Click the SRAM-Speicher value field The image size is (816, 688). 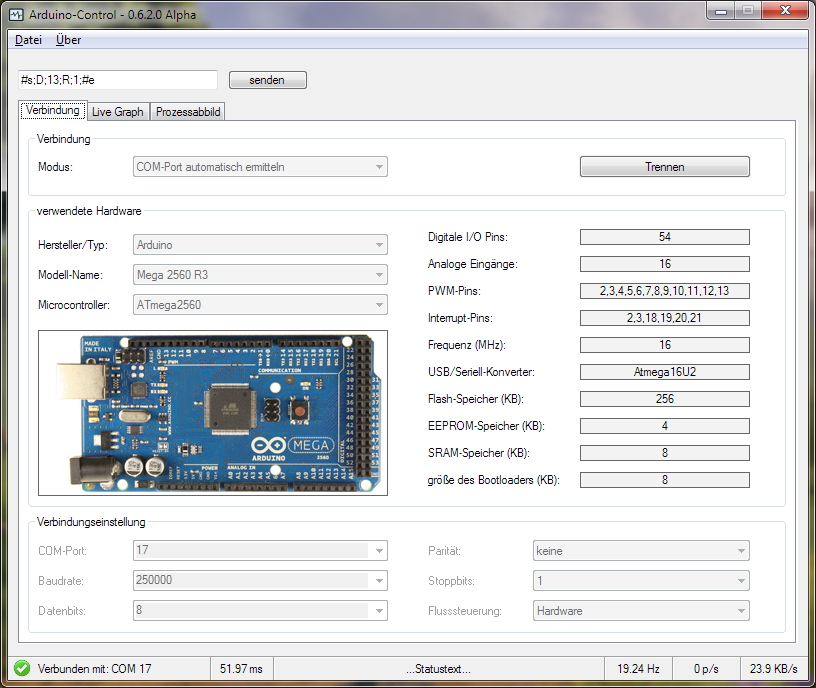click(665, 453)
